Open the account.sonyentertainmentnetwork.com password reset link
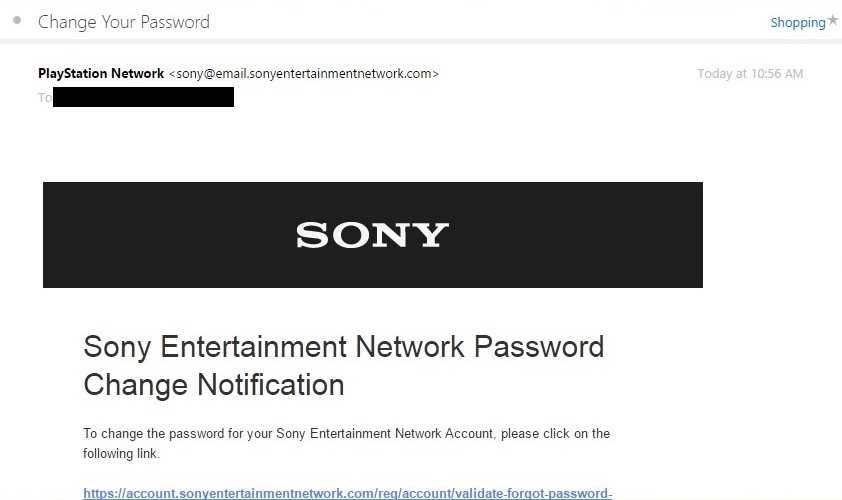This screenshot has width=842, height=500. (x=347, y=493)
